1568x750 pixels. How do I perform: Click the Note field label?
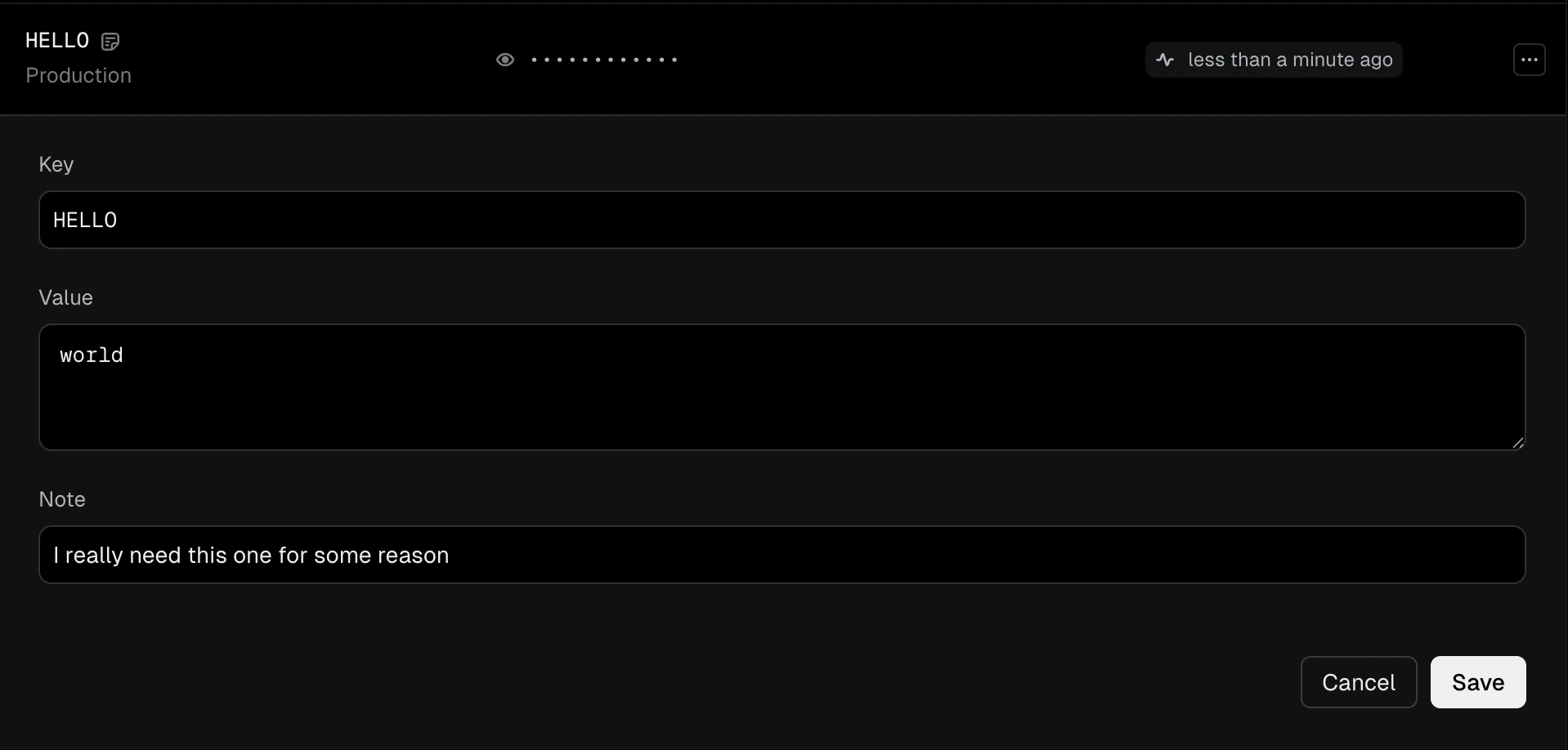[62, 498]
